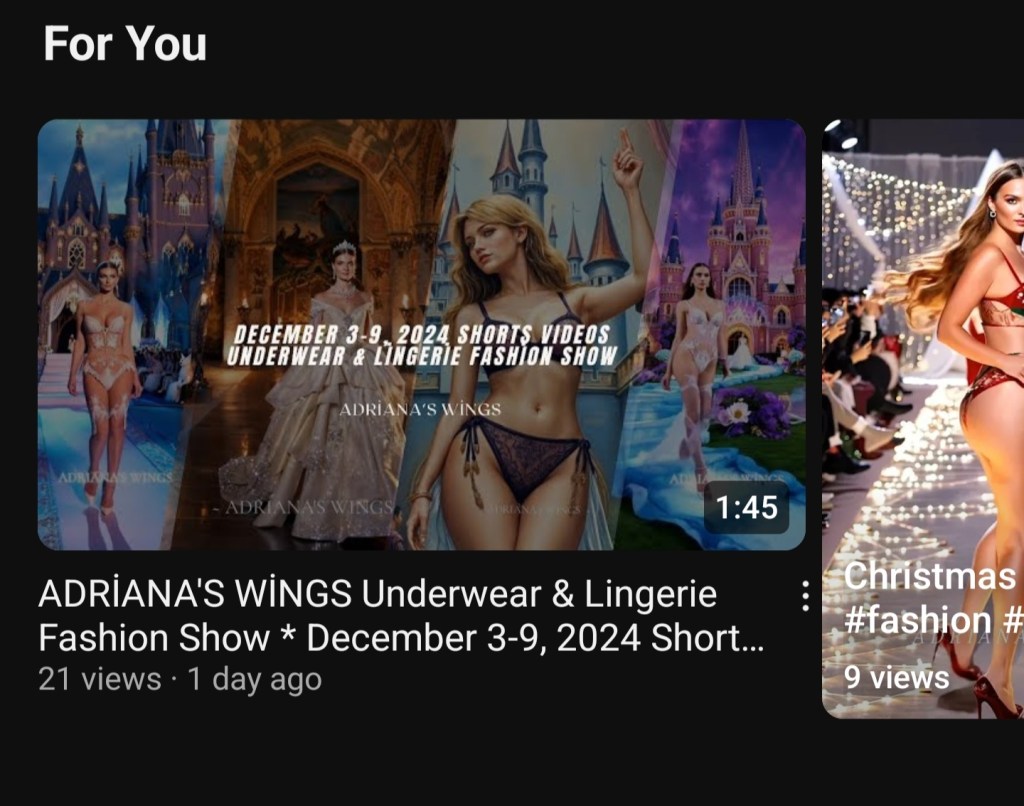Viewport: 1024px width, 806px height.
Task: Click title line "Fashion Show * December 3-9, 2024"
Action: pos(340,638)
